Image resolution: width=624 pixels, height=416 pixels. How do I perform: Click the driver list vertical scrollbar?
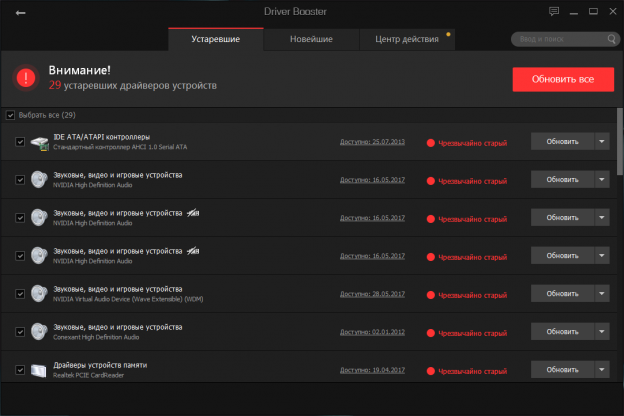point(620,141)
